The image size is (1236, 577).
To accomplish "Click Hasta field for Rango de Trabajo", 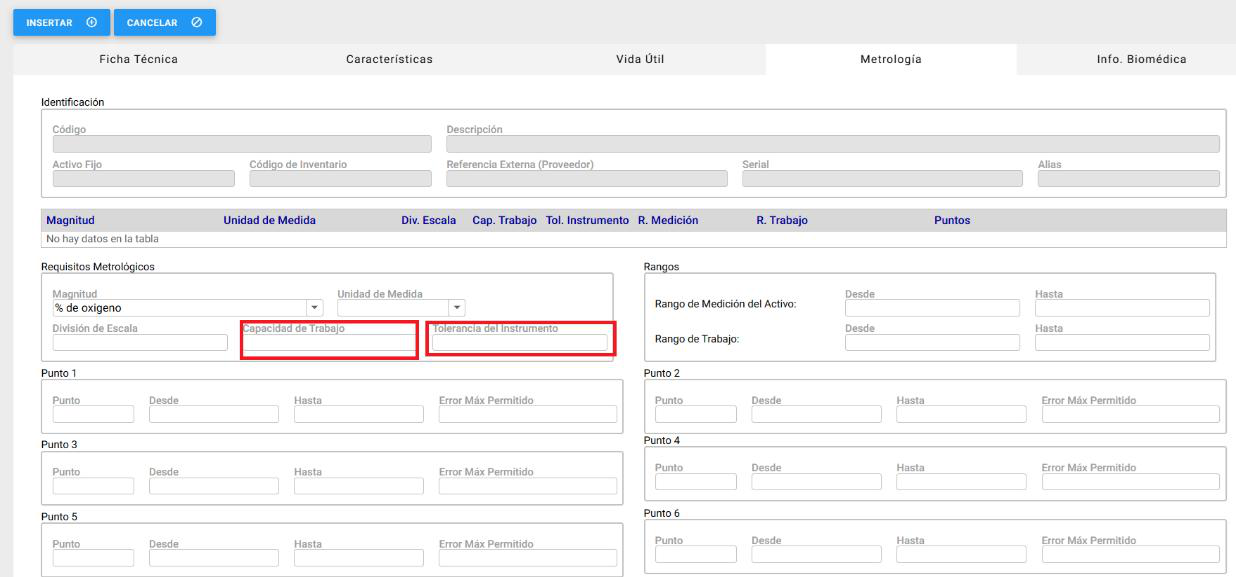I will coord(1122,343).
